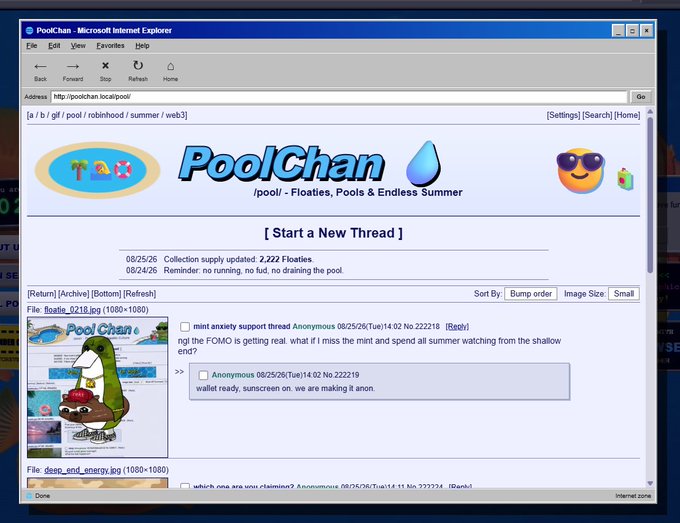Open the Help menu
Viewport: 680px width, 523px height.
coord(142,46)
